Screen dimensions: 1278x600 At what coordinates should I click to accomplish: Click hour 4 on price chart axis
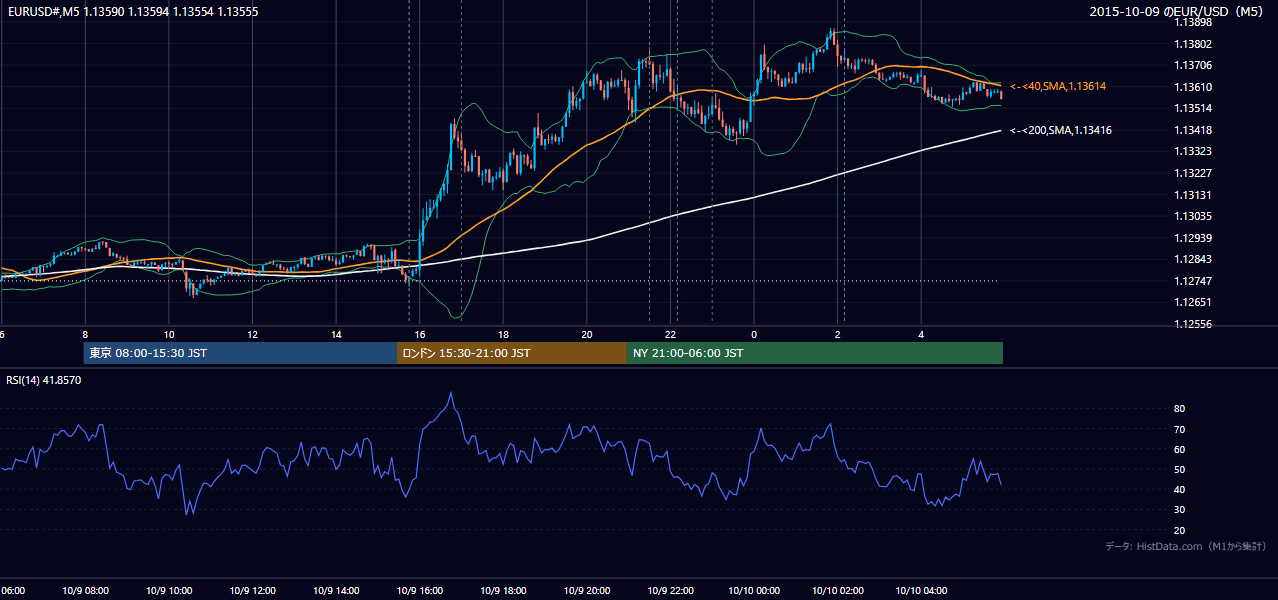tap(921, 334)
